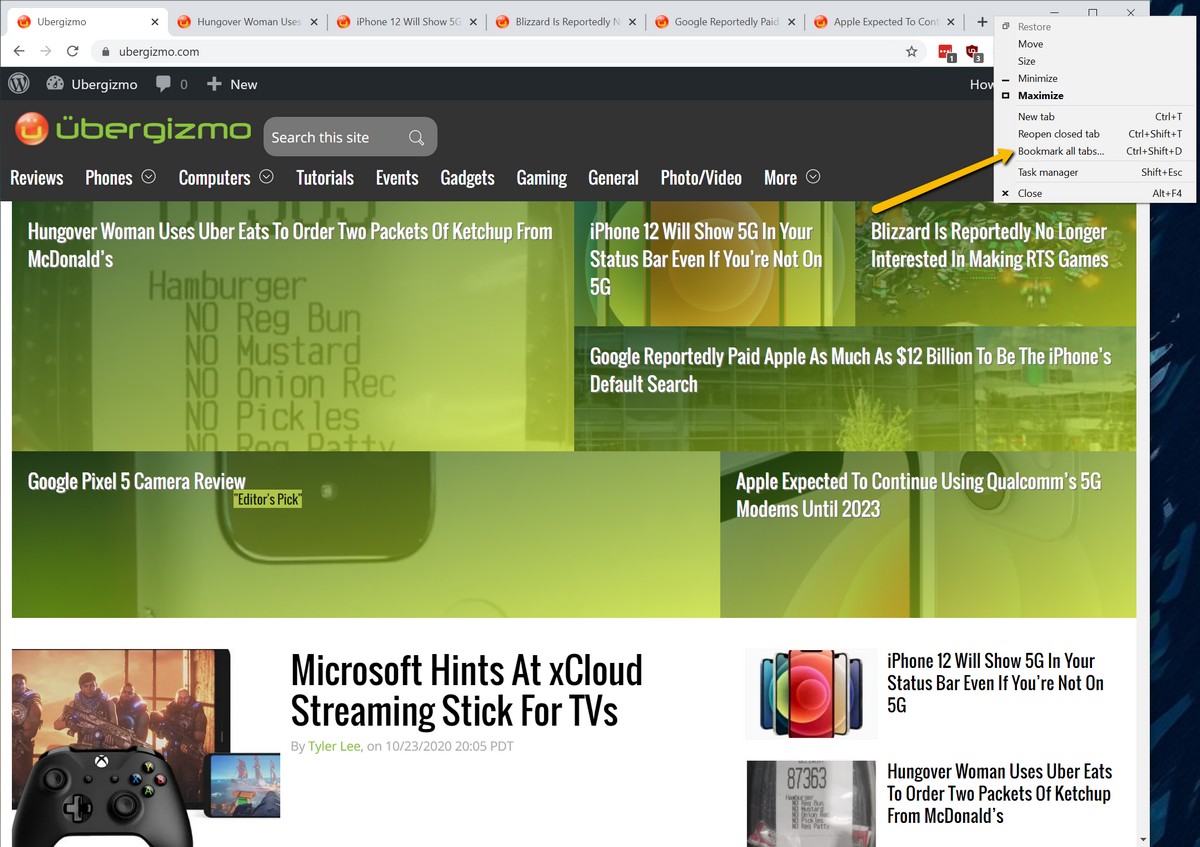Go back with the browser back arrow
Screen dimensions: 1200x847
[19, 51]
